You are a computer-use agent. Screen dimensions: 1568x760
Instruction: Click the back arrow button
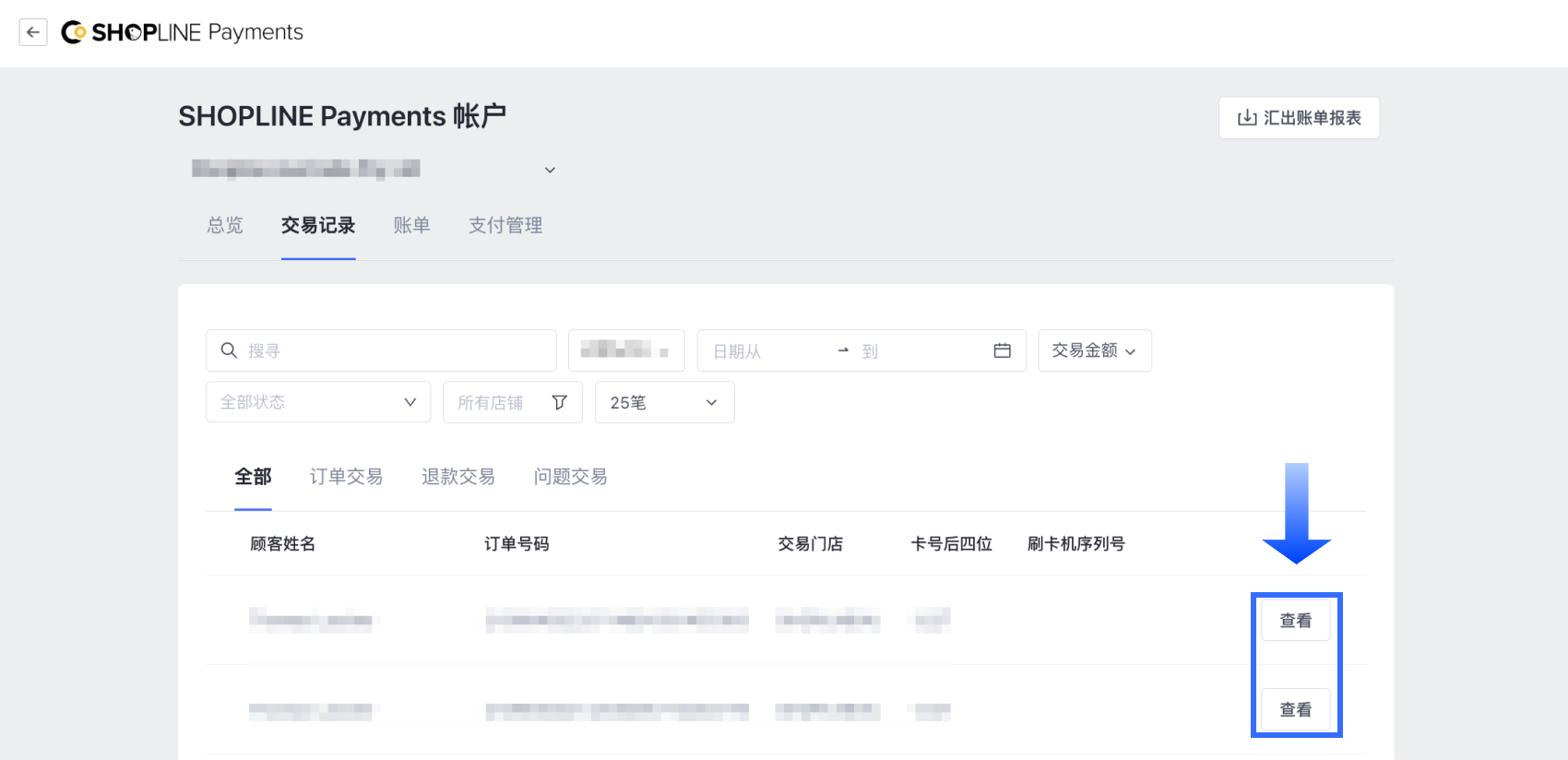pyautogui.click(x=33, y=32)
